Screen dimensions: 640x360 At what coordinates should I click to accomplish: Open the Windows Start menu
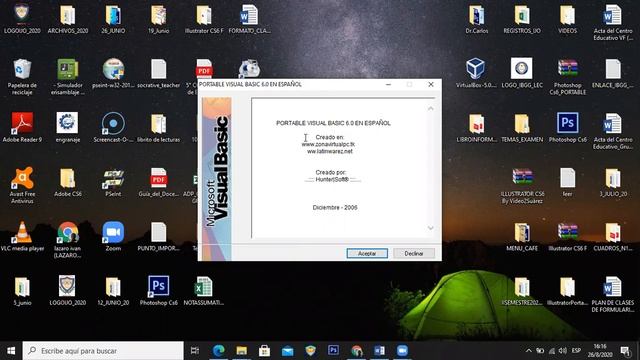click(x=11, y=351)
